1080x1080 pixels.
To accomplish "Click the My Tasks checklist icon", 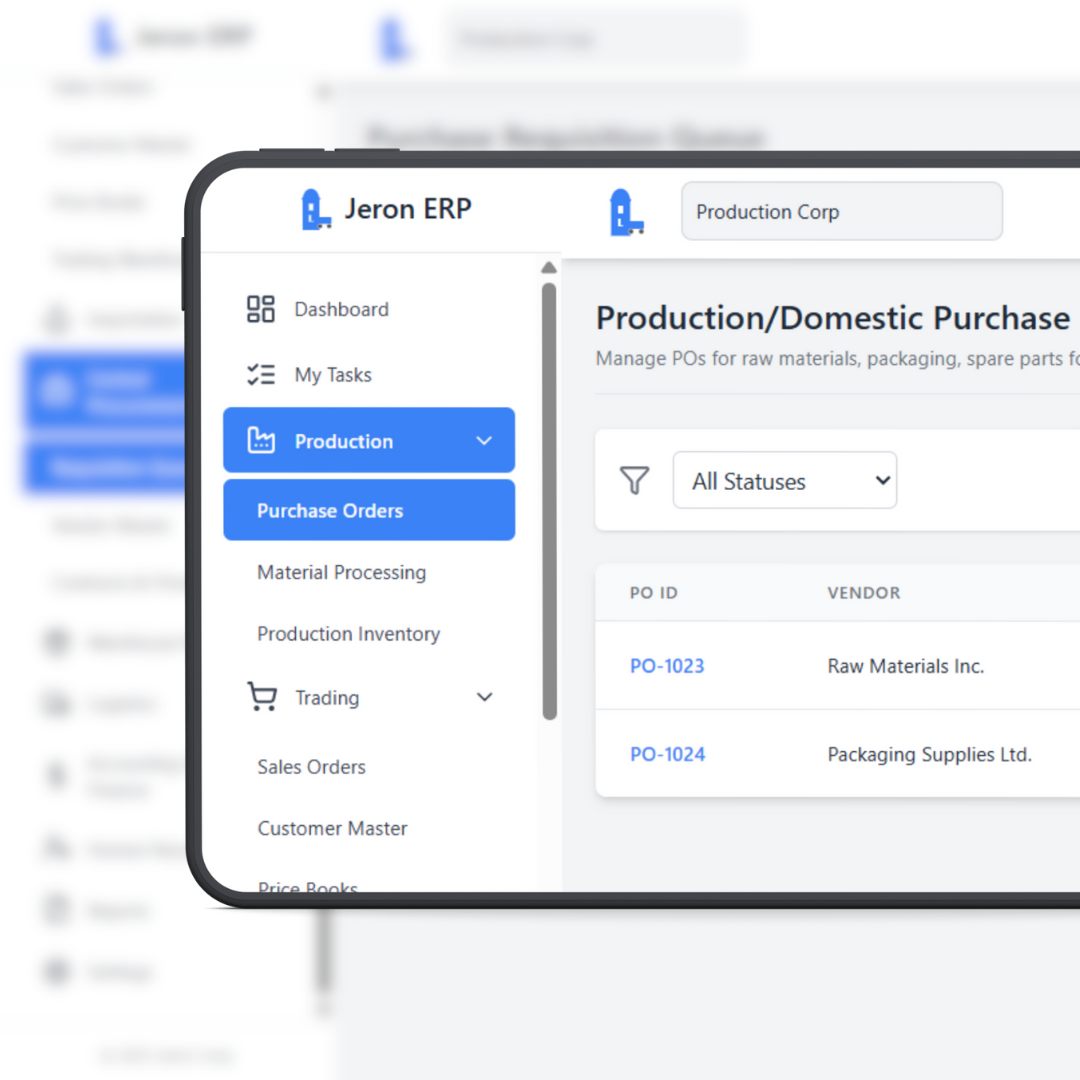I will click(x=261, y=375).
